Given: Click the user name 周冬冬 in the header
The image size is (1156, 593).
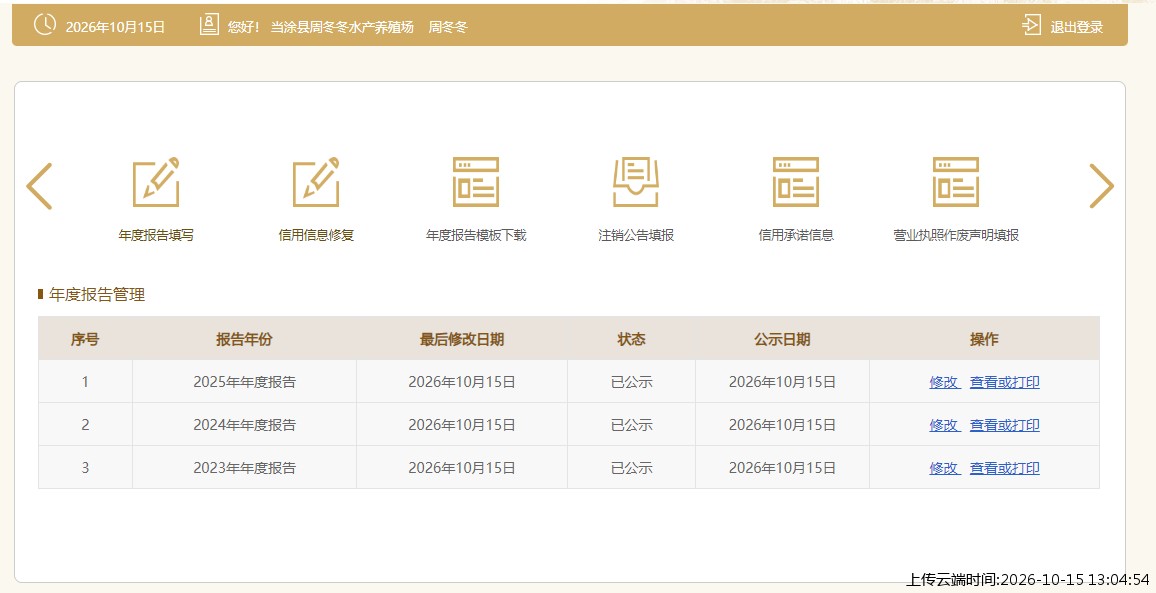Looking at the screenshot, I should pyautogui.click(x=448, y=27).
